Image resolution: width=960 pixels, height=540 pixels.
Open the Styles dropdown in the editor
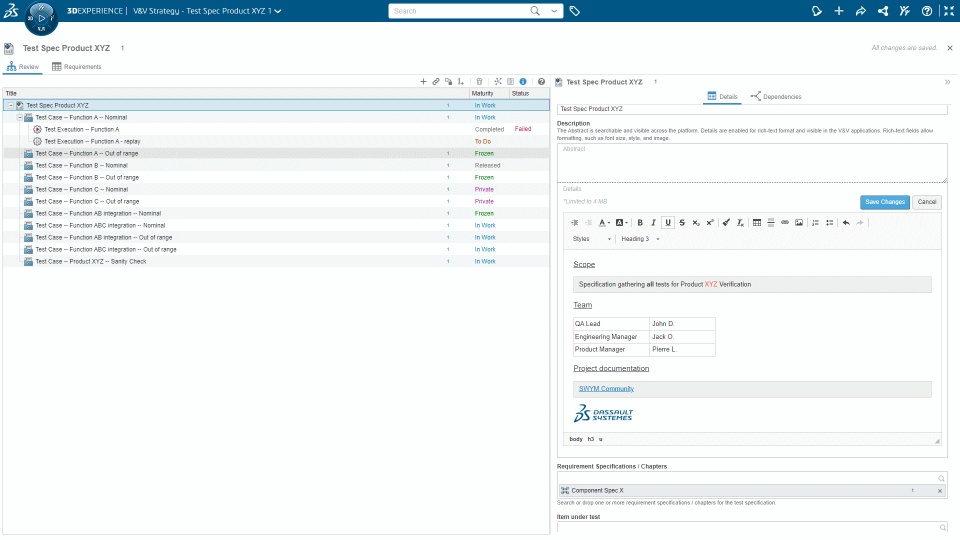pos(592,239)
